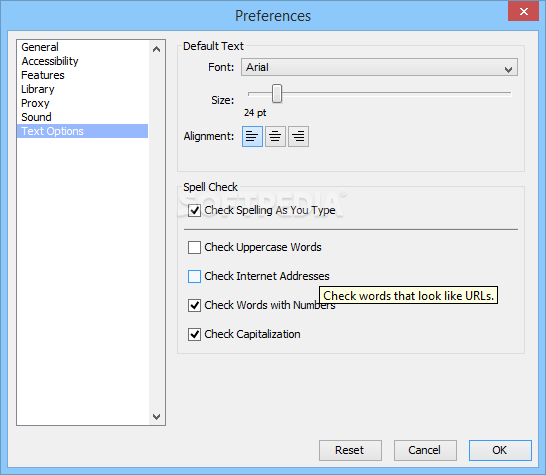This screenshot has height=475, width=546.
Task: Uncheck Check Capitalization option
Action: 194,334
